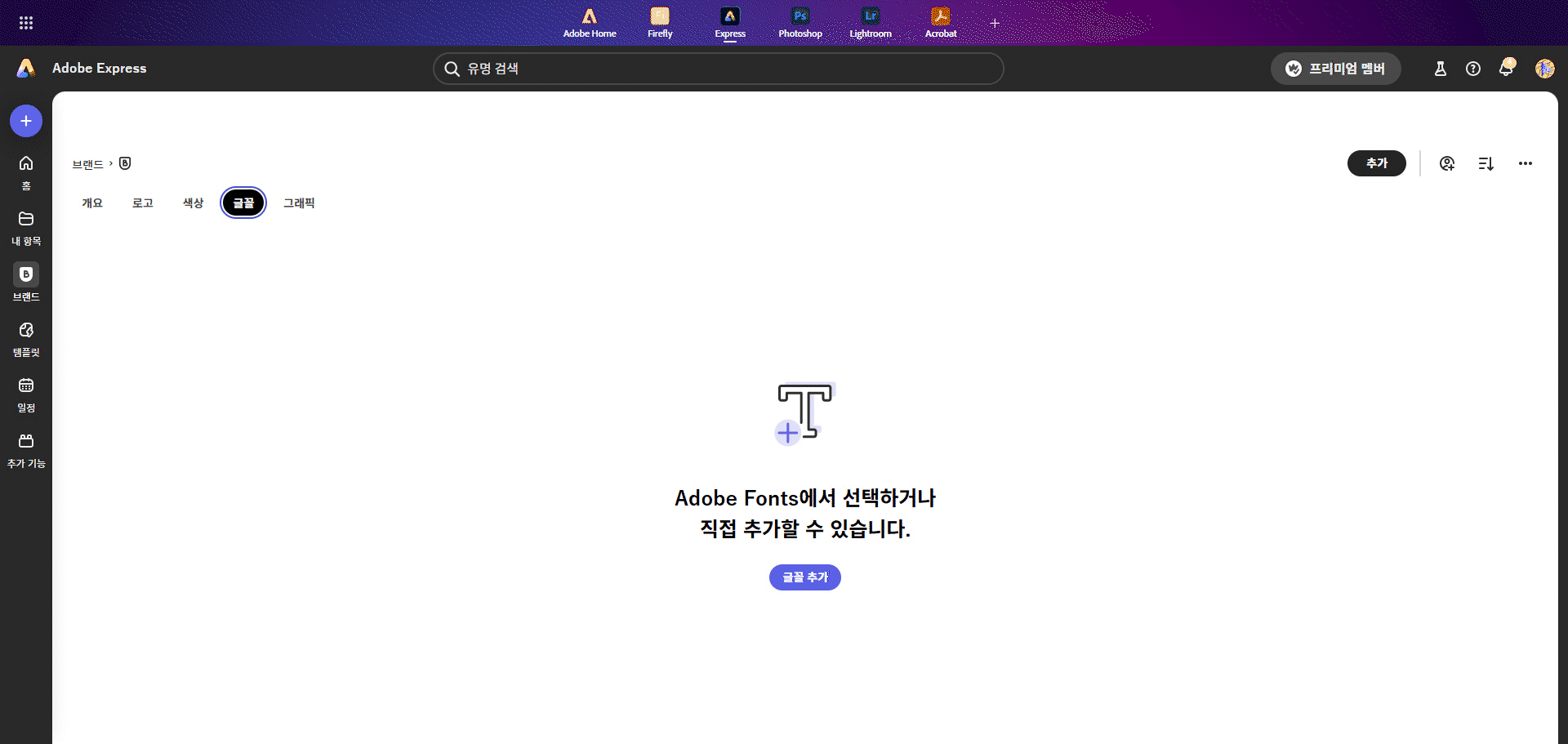Switch to the 그래픽 tab
The width and height of the screenshot is (1568, 744).
tap(299, 203)
